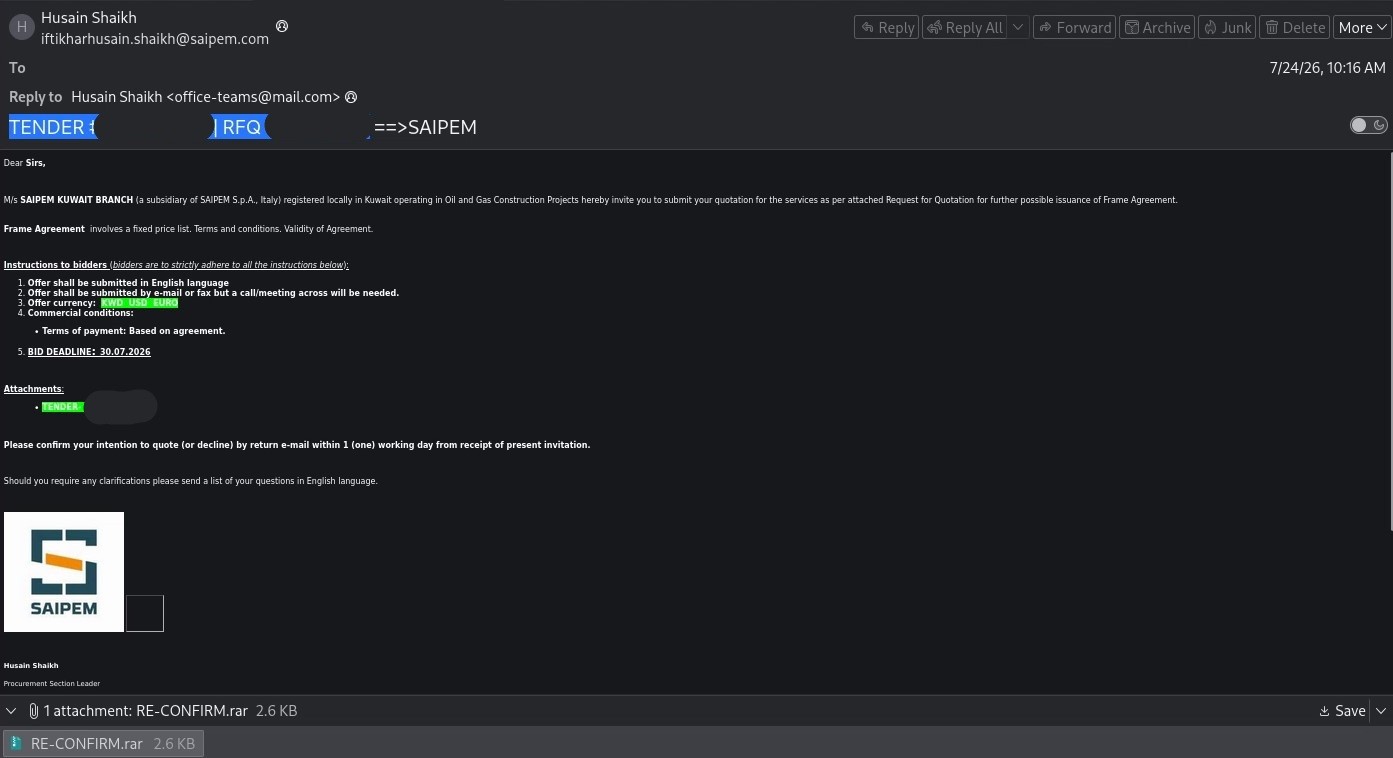Click the highlighted RFQ text in the subject

point(240,127)
